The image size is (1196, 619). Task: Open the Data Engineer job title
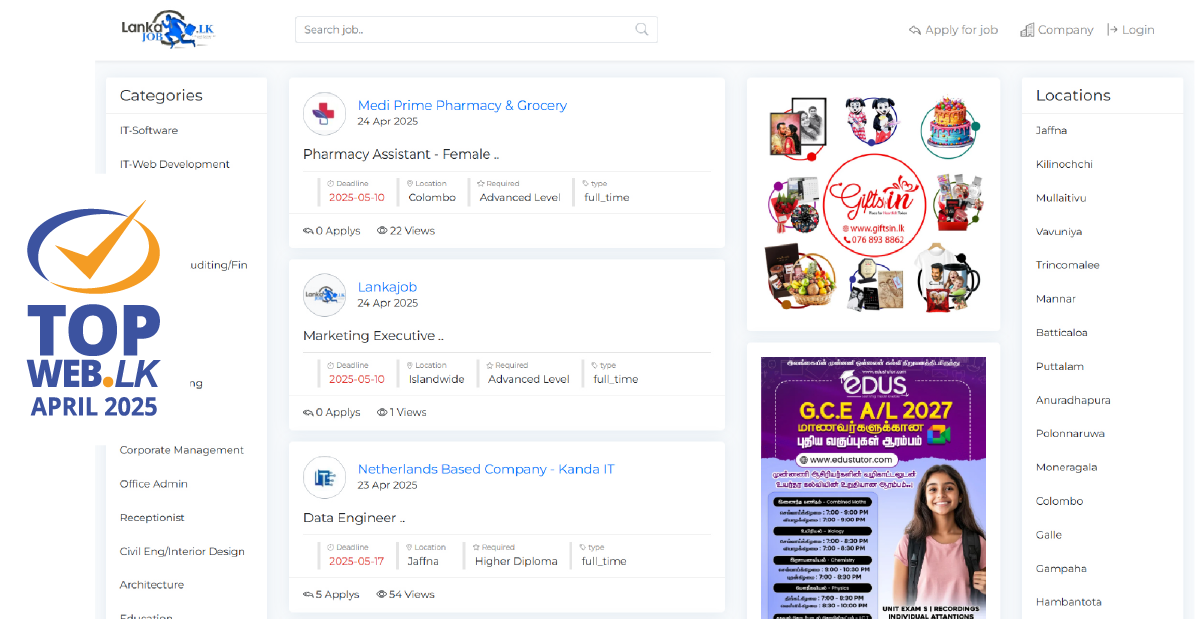click(354, 518)
